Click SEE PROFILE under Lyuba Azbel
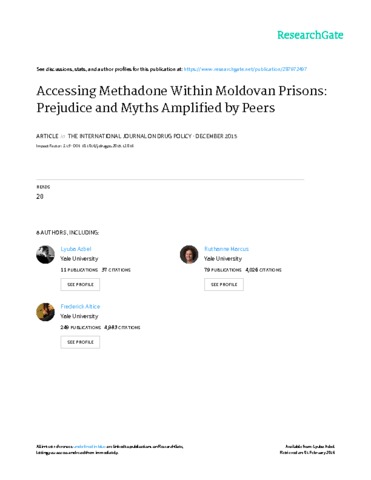 (x=80, y=284)
